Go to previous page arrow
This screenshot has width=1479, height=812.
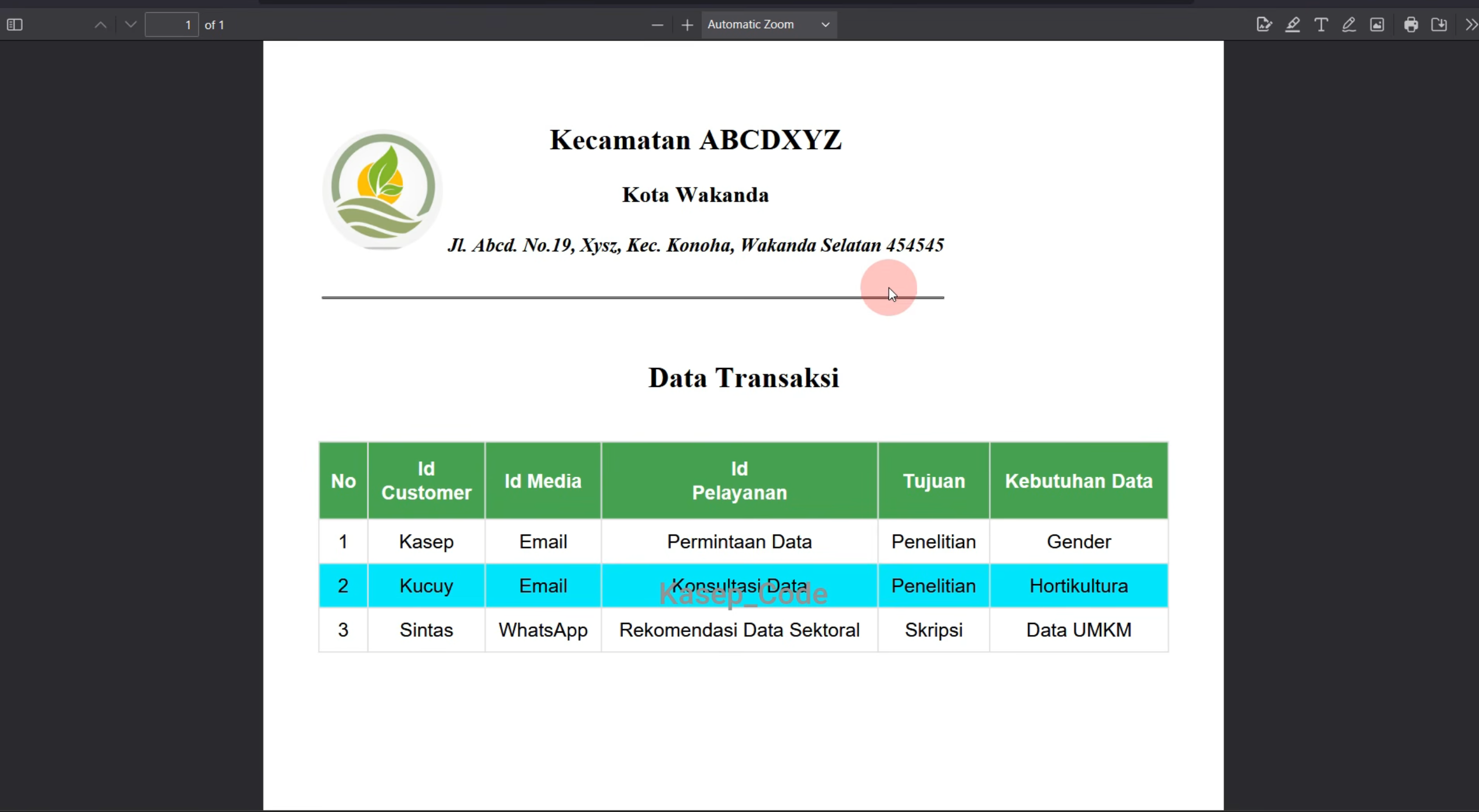point(100,25)
